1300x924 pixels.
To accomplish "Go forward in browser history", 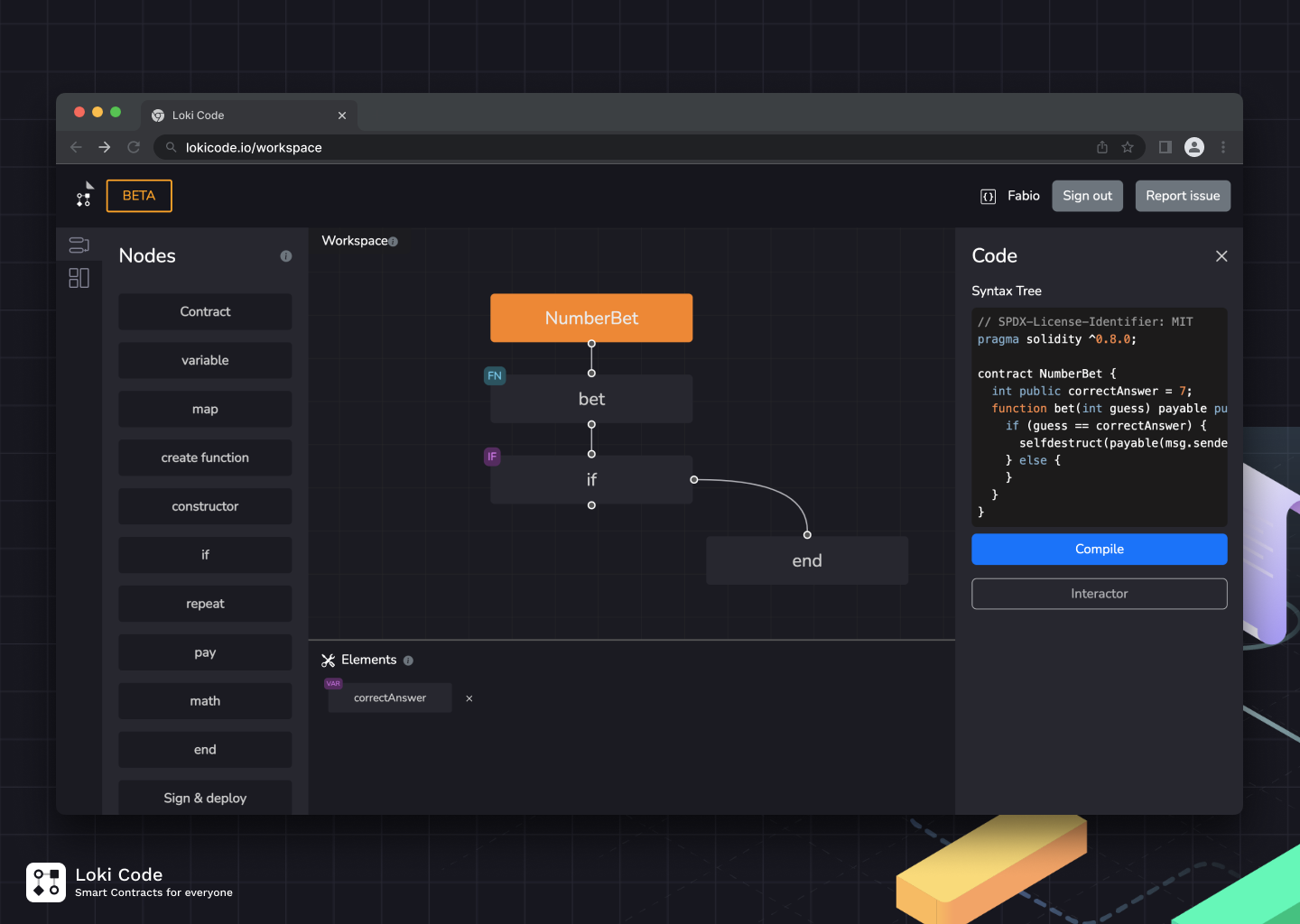I will (x=105, y=147).
